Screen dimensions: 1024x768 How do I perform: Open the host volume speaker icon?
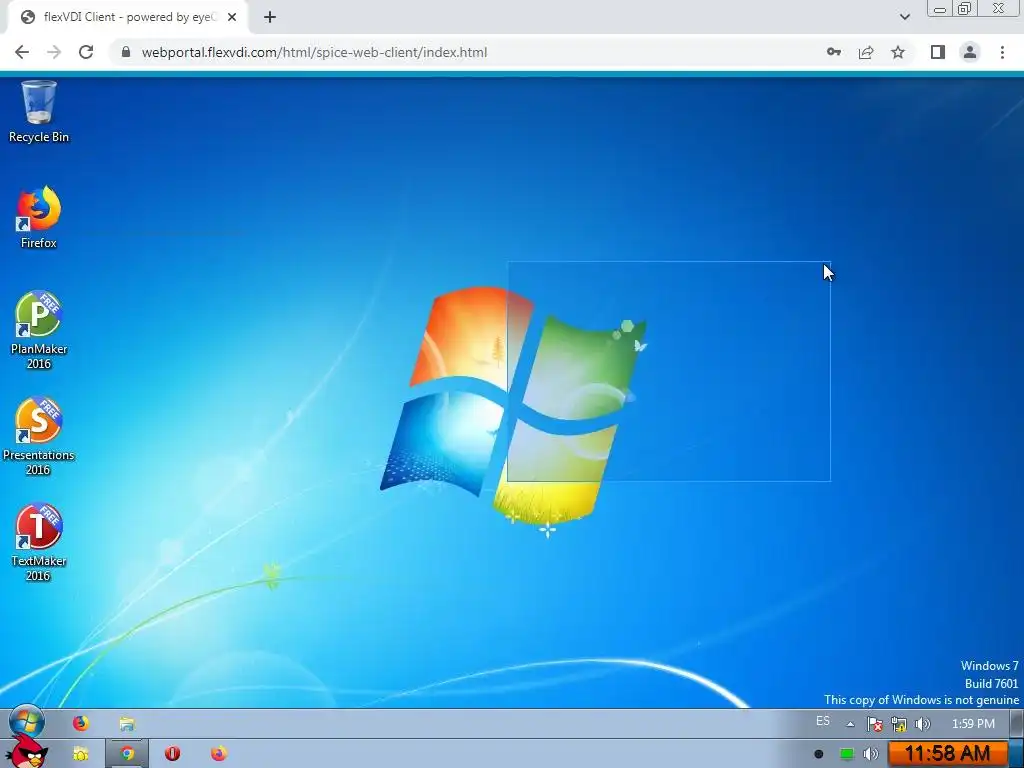[x=870, y=754]
